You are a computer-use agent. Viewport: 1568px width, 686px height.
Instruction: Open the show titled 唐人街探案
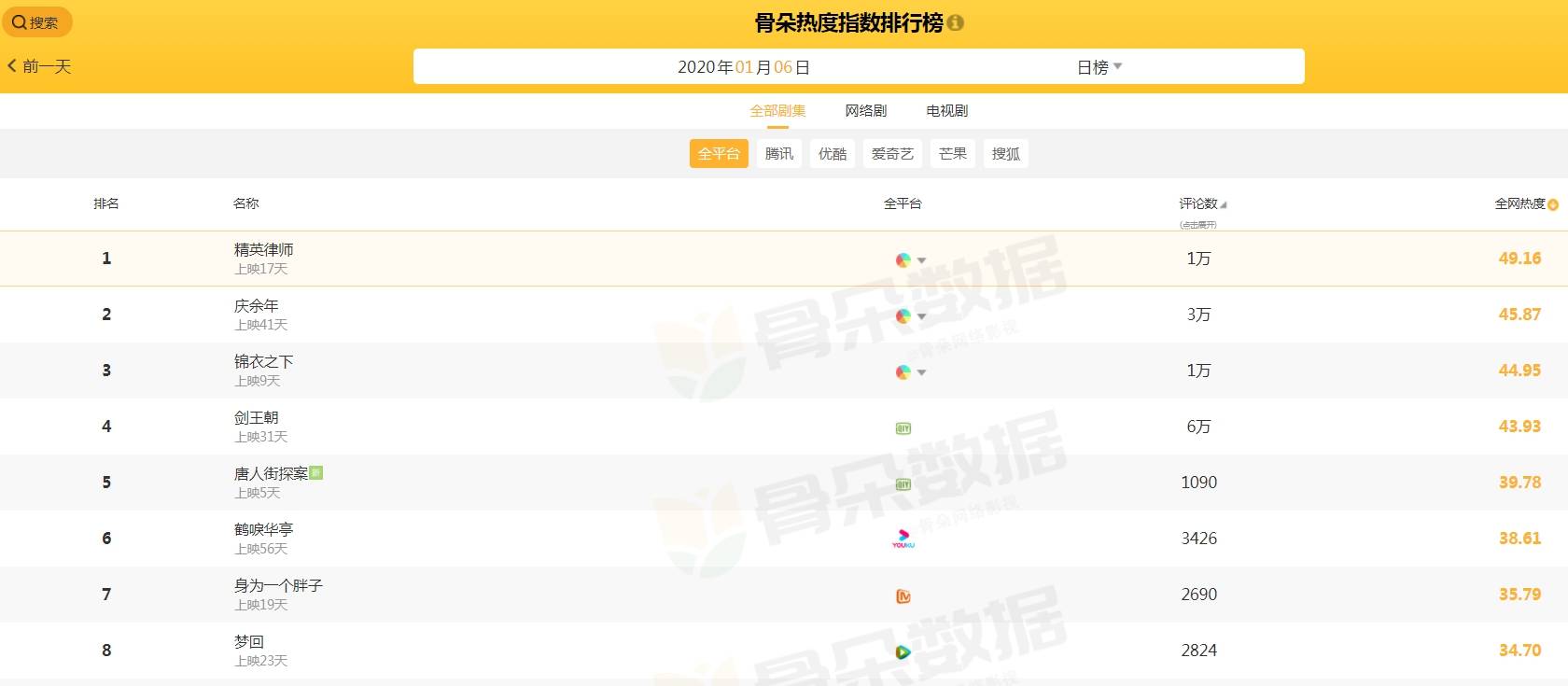click(x=271, y=473)
